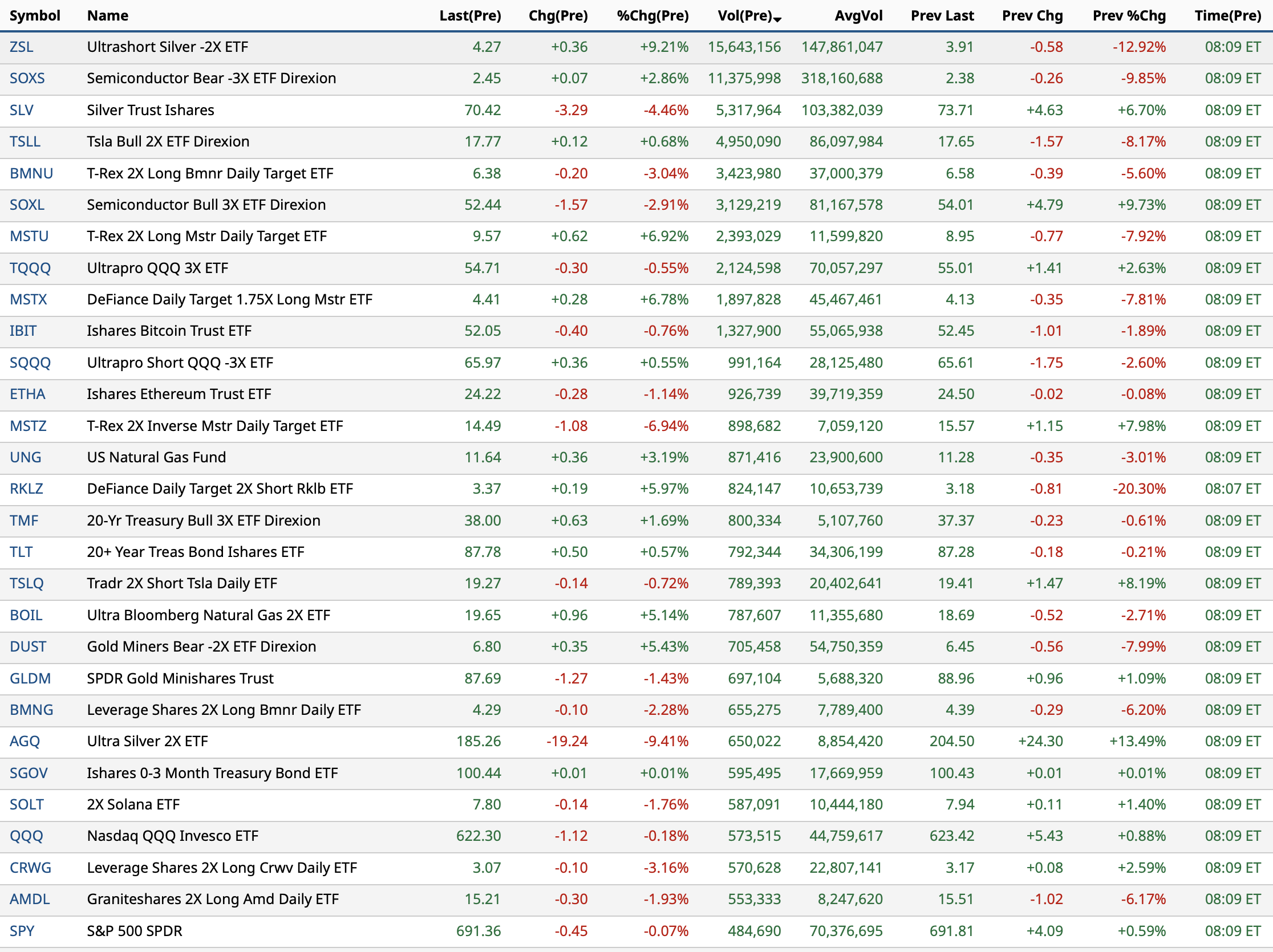Click Prev Chg column header
Screen dimensions: 1273x952
(1032, 15)
